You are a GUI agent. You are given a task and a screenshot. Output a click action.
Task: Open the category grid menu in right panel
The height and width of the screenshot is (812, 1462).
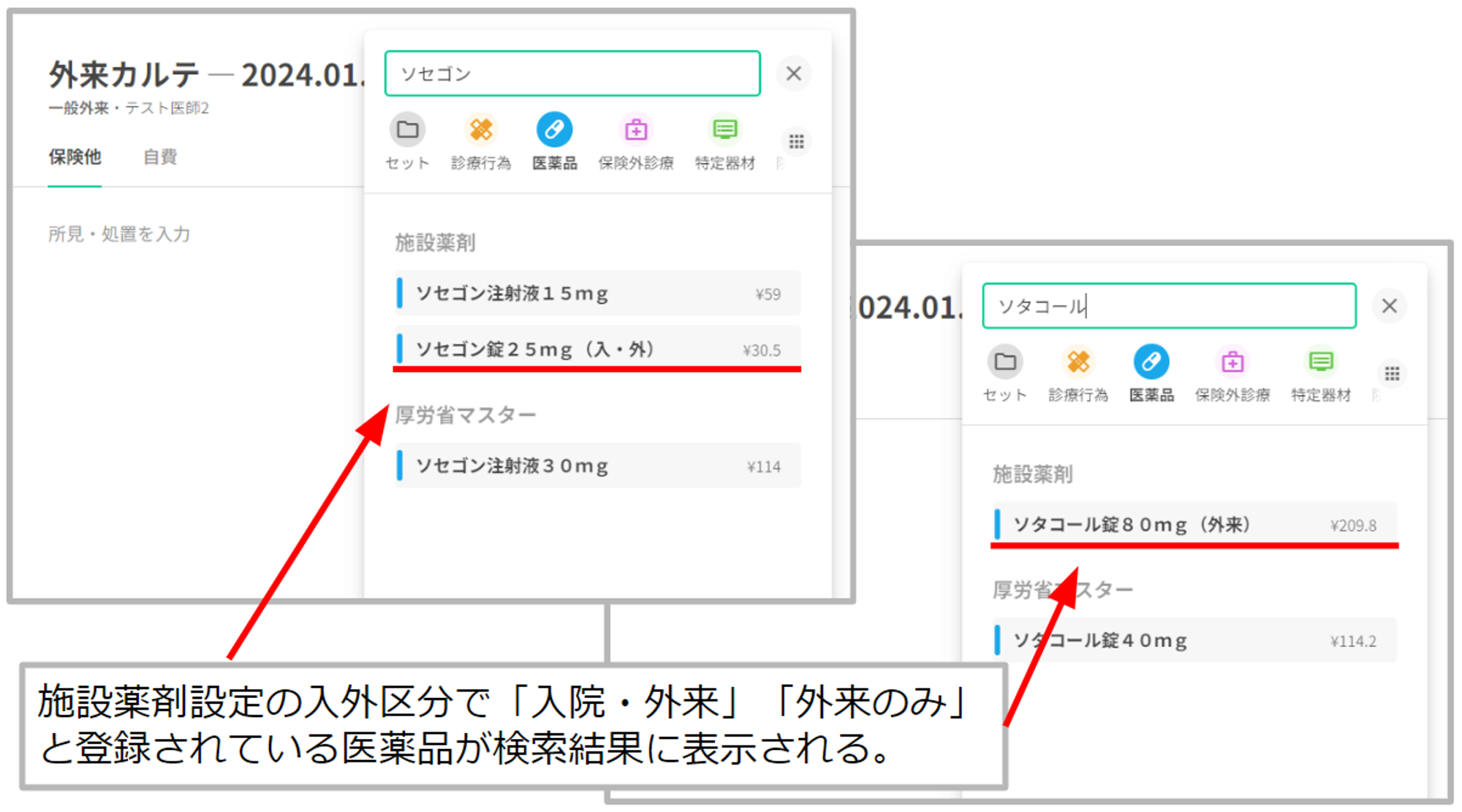pos(1392,374)
